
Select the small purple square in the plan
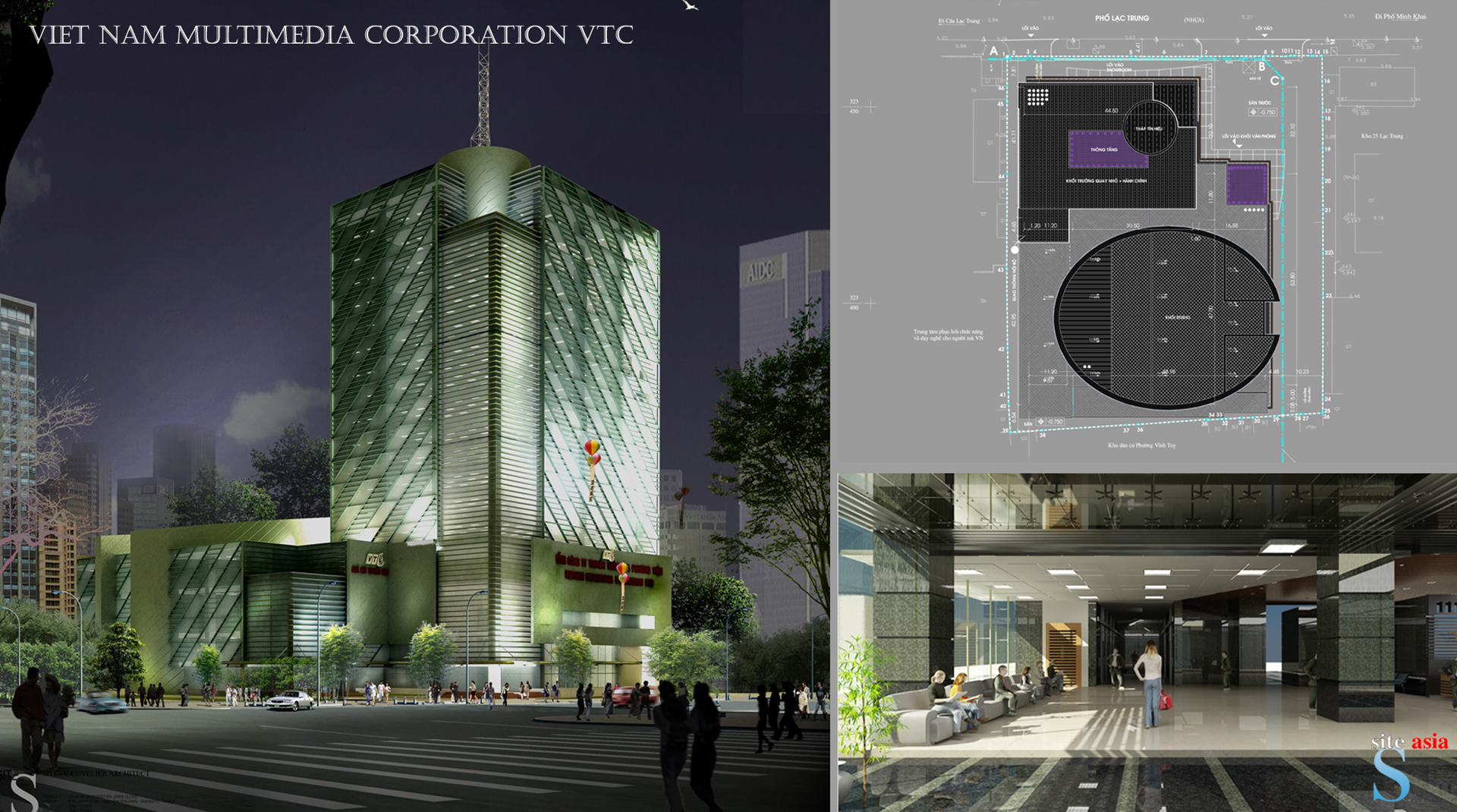1247,184
